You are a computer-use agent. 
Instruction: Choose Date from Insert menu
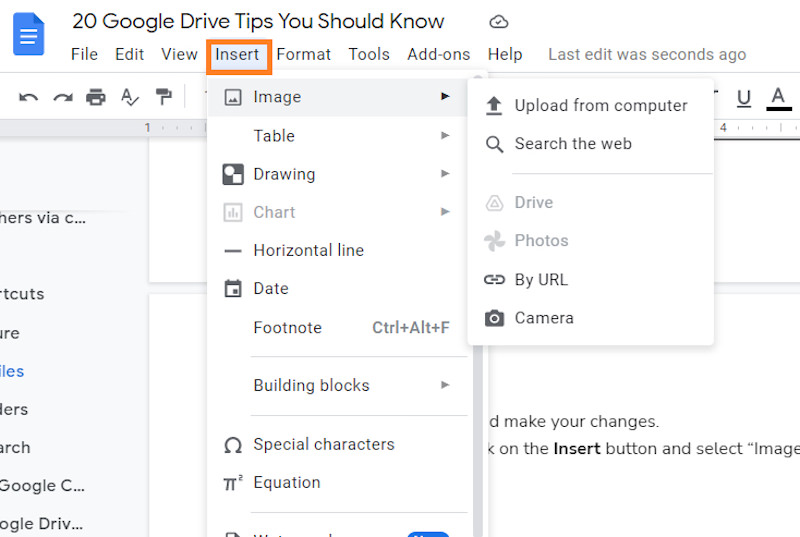[338, 289]
